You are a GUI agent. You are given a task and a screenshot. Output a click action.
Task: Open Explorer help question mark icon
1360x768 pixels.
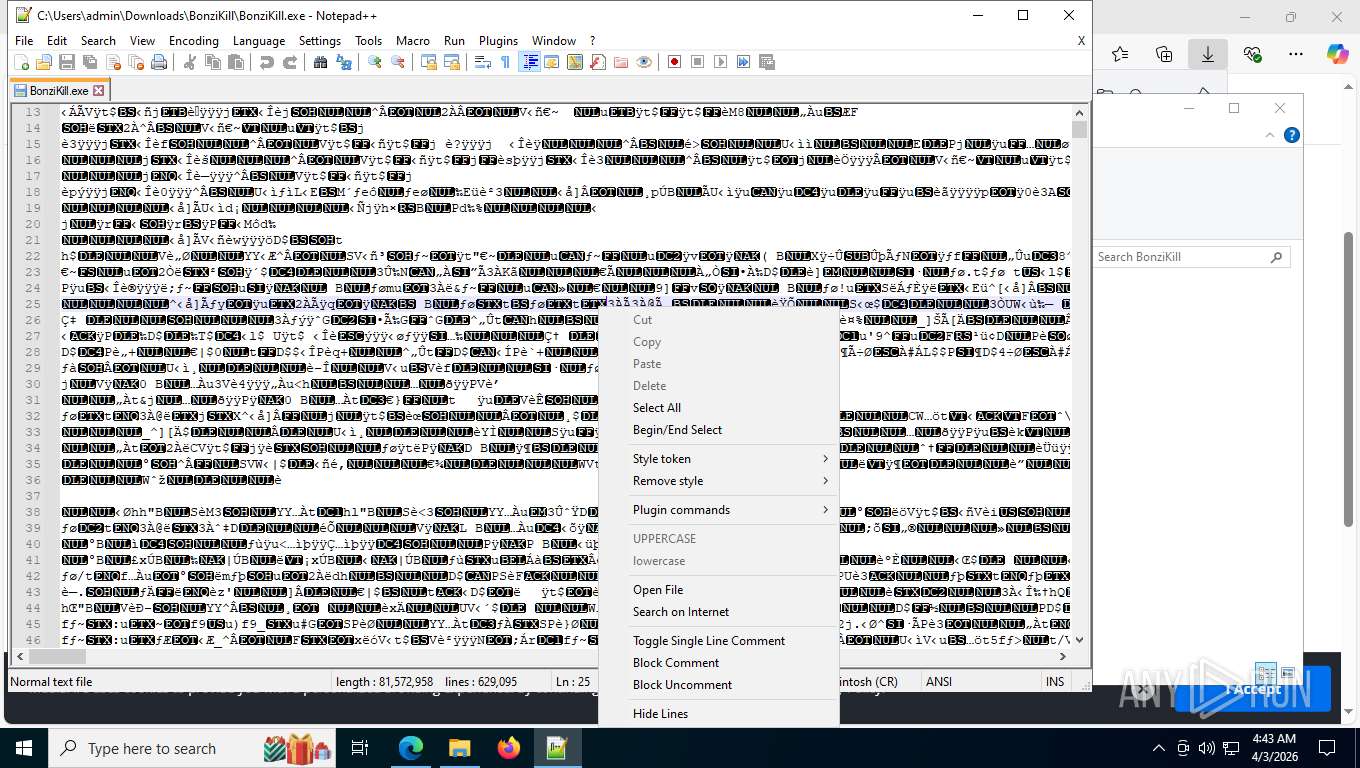coord(1292,136)
